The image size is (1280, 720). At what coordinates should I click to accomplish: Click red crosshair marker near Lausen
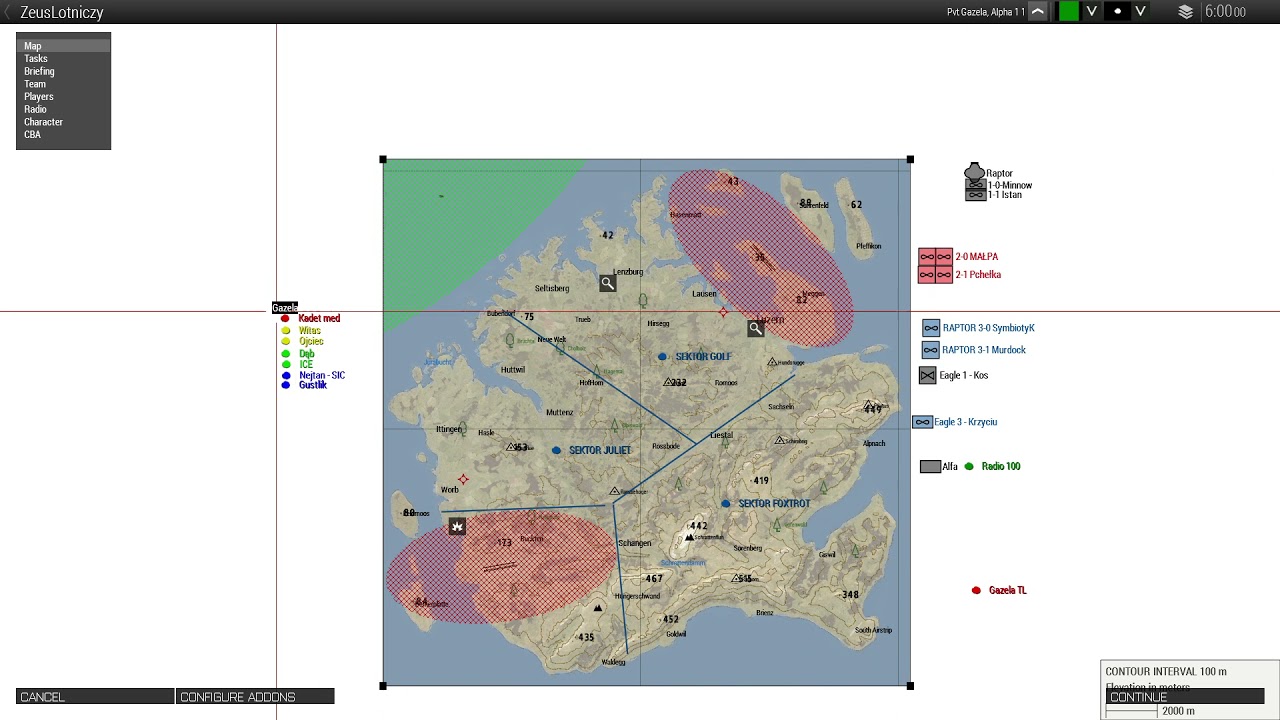724,313
